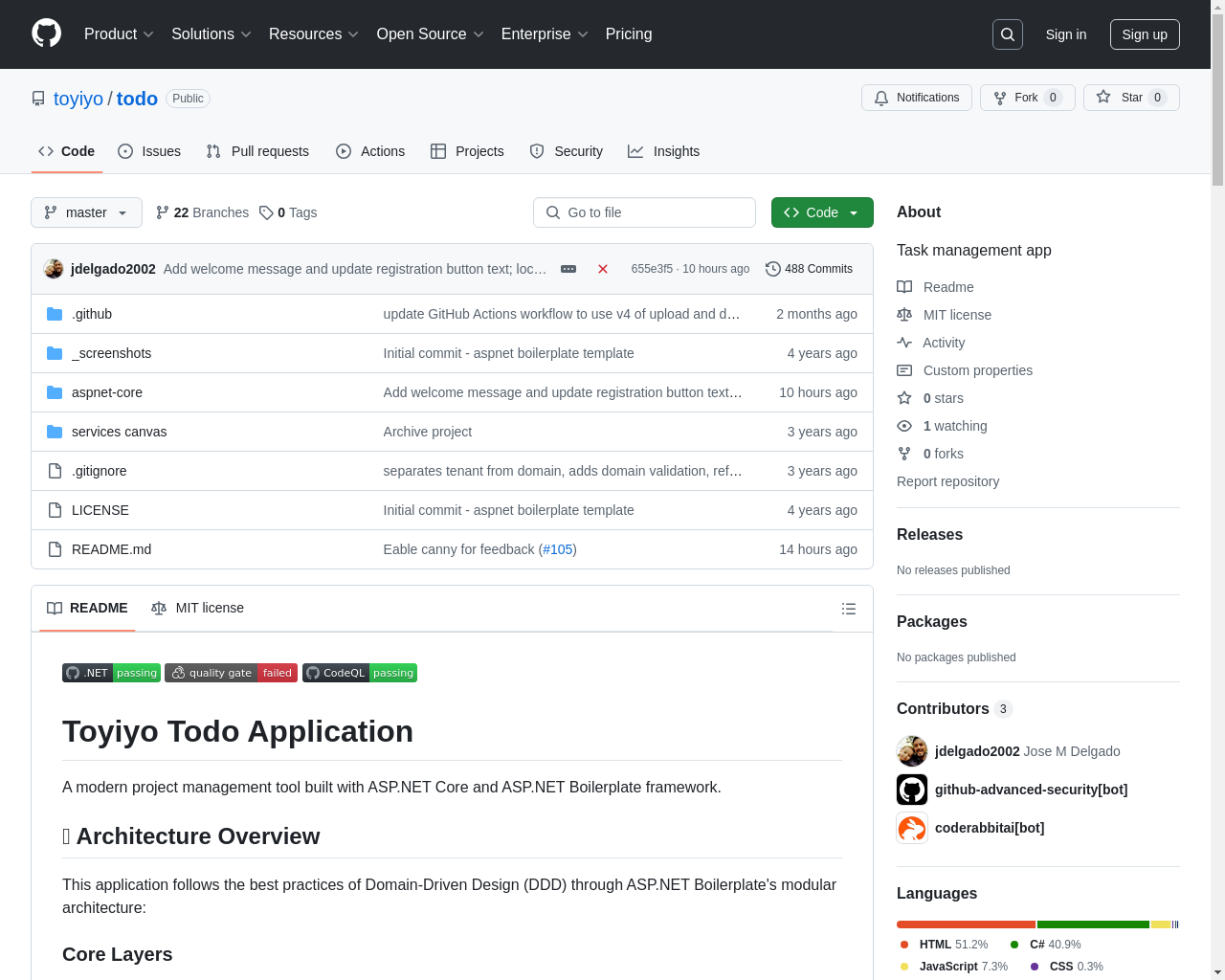
Task: Click the Go to file search field
Action: pyautogui.click(x=644, y=212)
